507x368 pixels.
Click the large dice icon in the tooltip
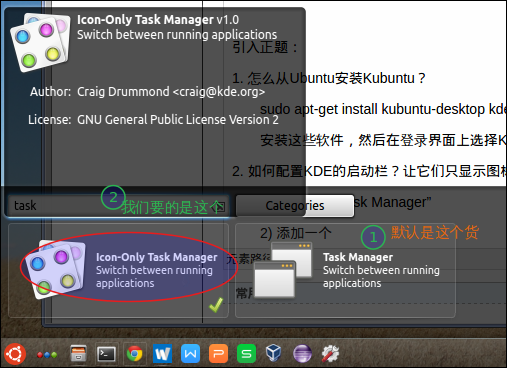point(41,42)
